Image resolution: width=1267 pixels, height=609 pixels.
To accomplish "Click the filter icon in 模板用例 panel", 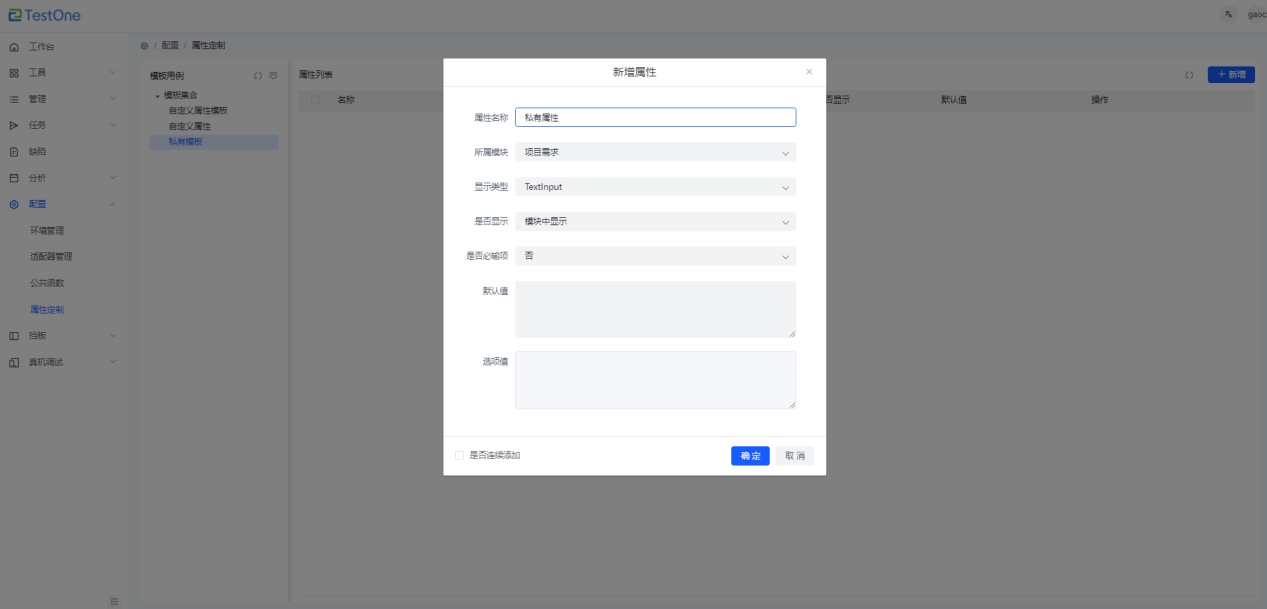I will (x=273, y=76).
